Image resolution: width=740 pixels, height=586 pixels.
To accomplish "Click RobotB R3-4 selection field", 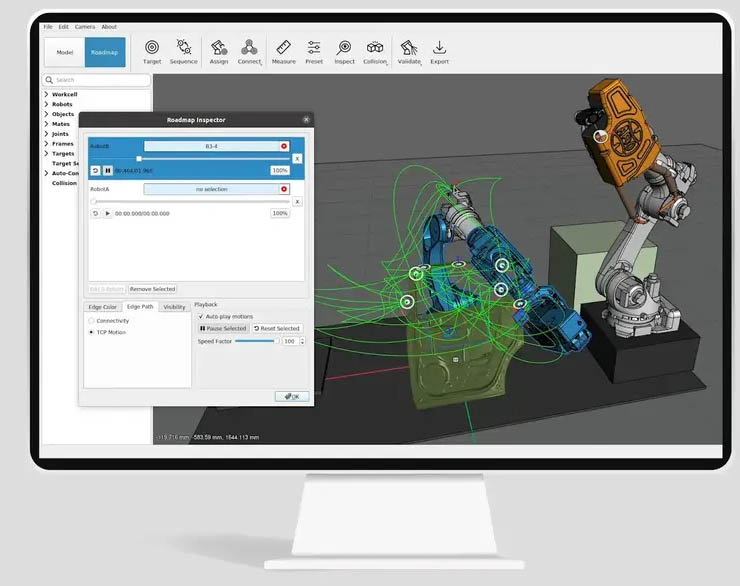I will (211, 146).
